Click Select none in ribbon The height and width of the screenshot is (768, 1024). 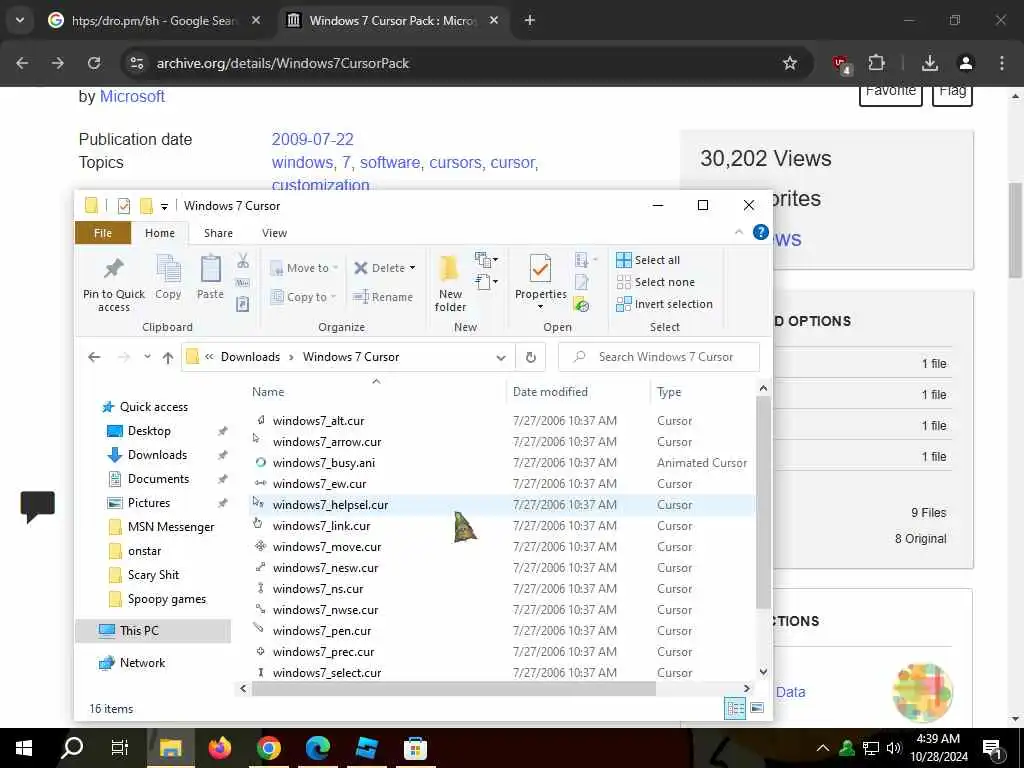point(656,282)
